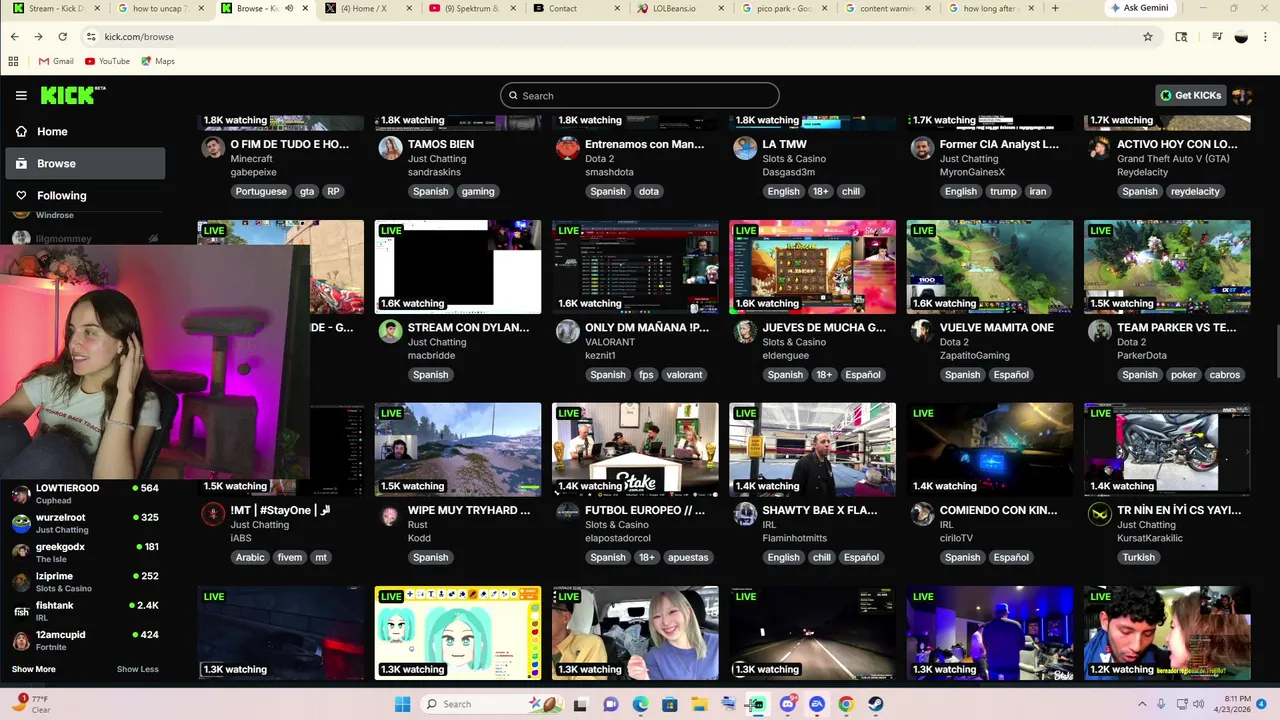Click the ZapatitoGaming channel avatar
The image size is (1280, 720).
922,331
